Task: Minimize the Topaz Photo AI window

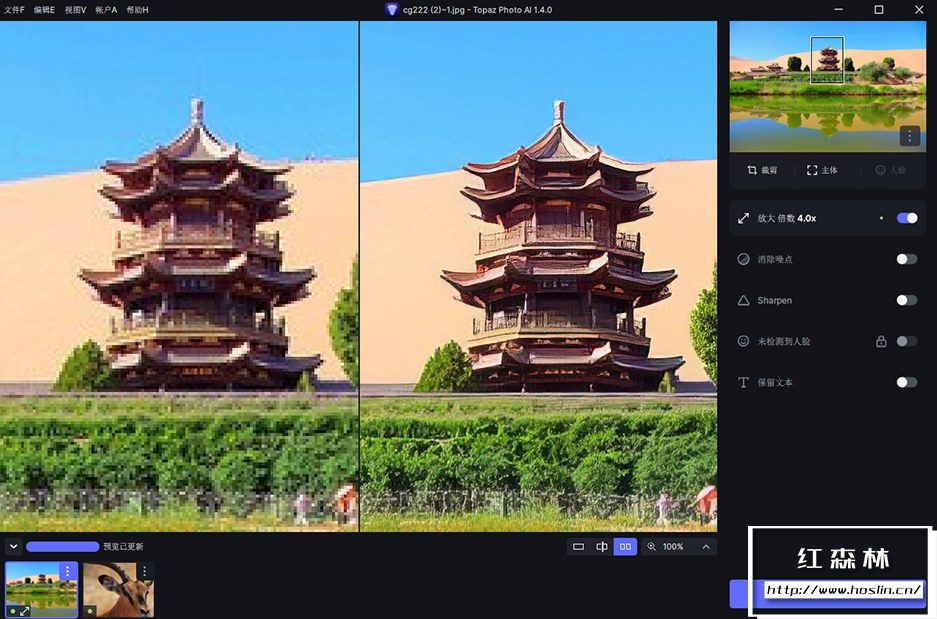Action: pos(838,10)
